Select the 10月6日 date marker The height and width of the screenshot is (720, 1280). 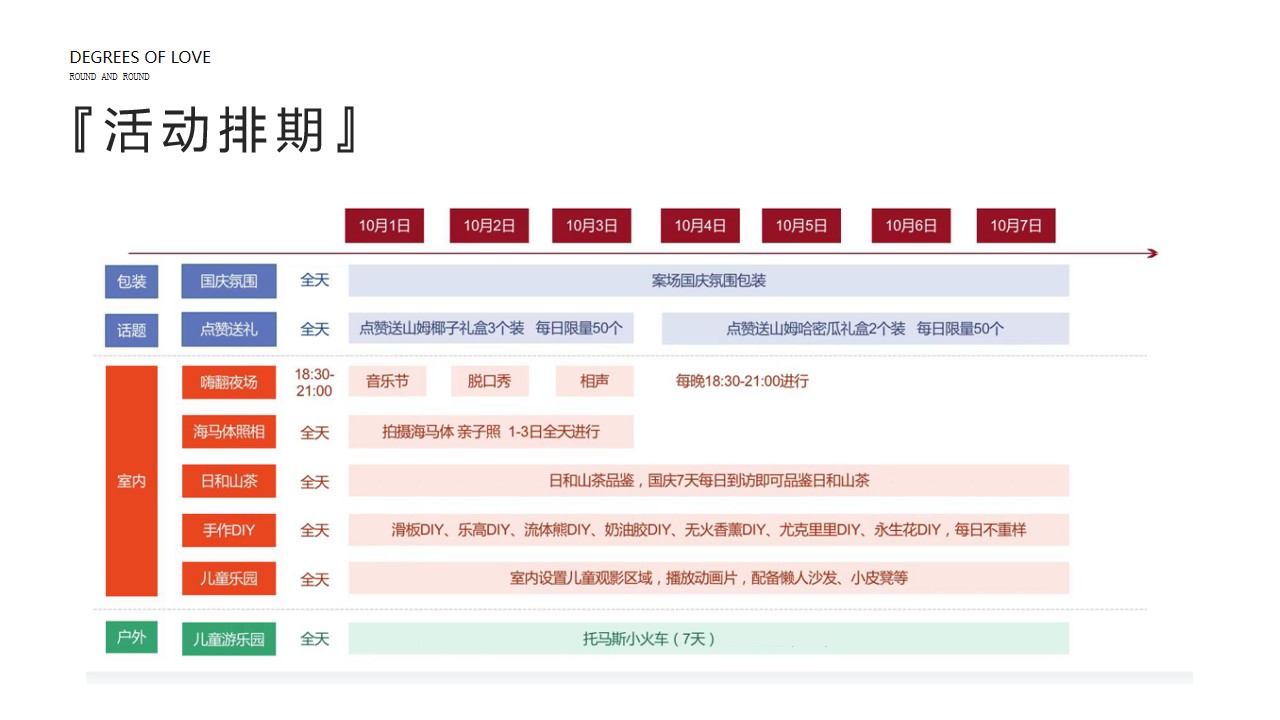click(911, 226)
